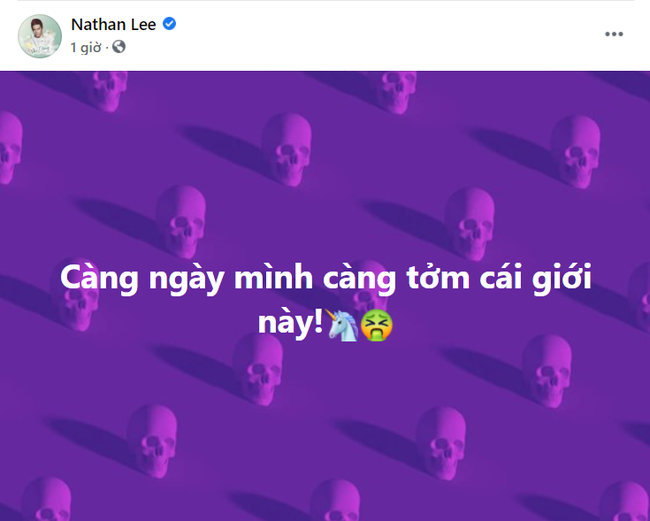Click the blue verified badge
Screen dimensions: 650x521
click(x=169, y=24)
